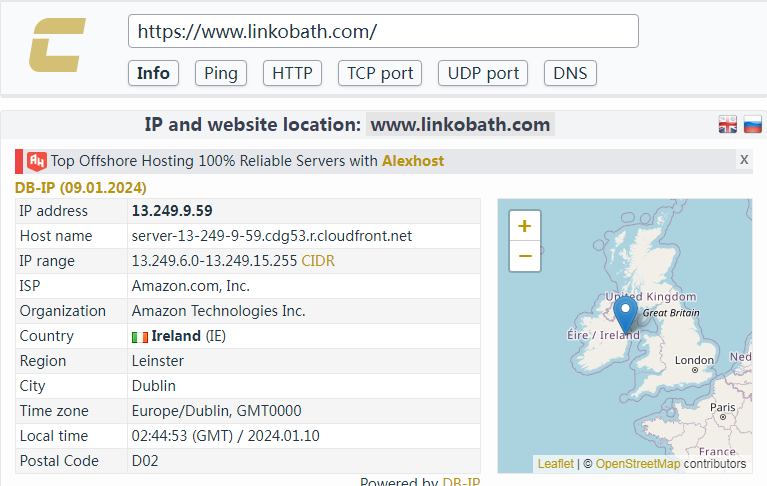Select the Info tab
The height and width of the screenshot is (486, 767).
click(153, 73)
